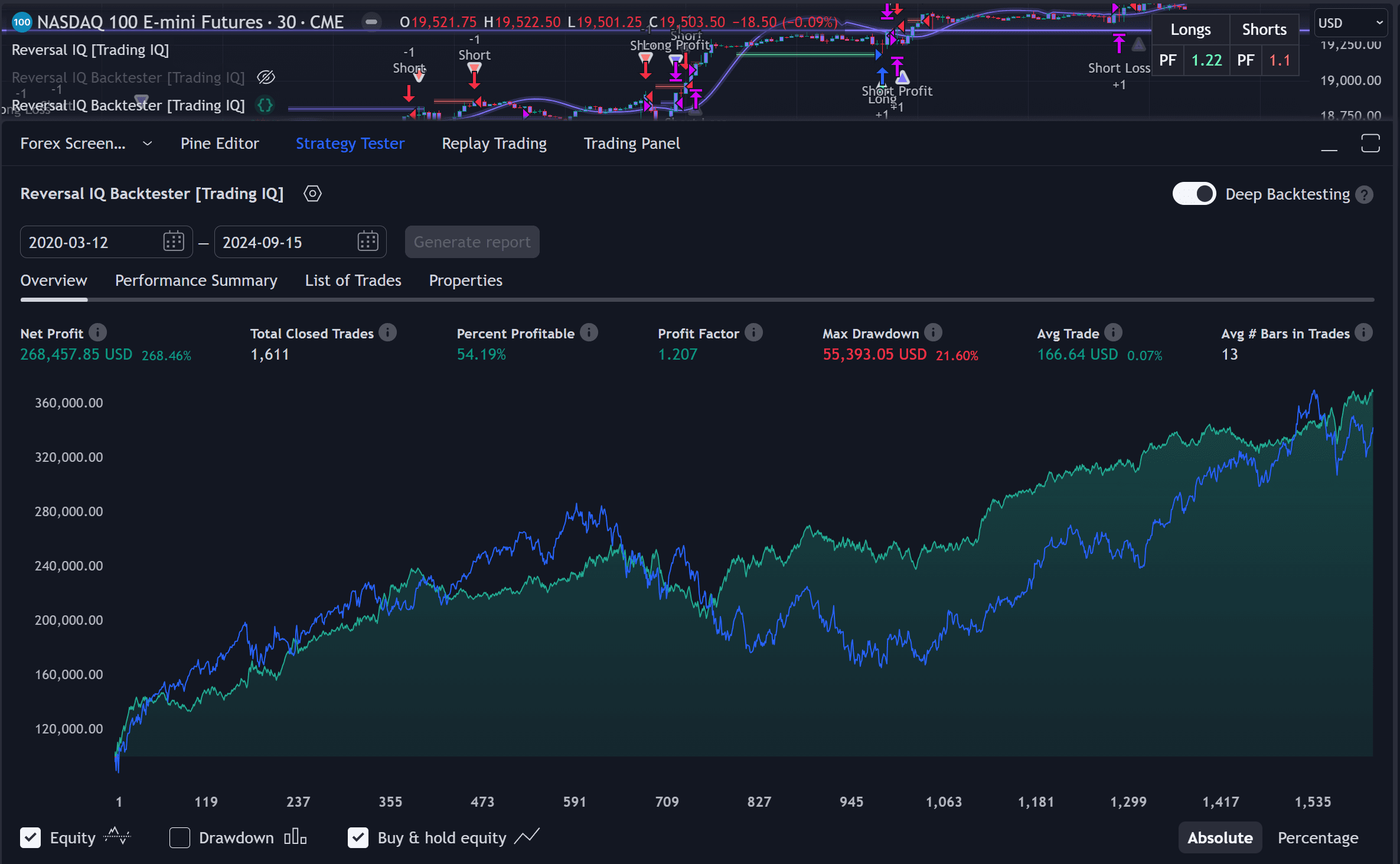Click the Longs column header in stats table
1400x864 pixels.
[1190, 30]
